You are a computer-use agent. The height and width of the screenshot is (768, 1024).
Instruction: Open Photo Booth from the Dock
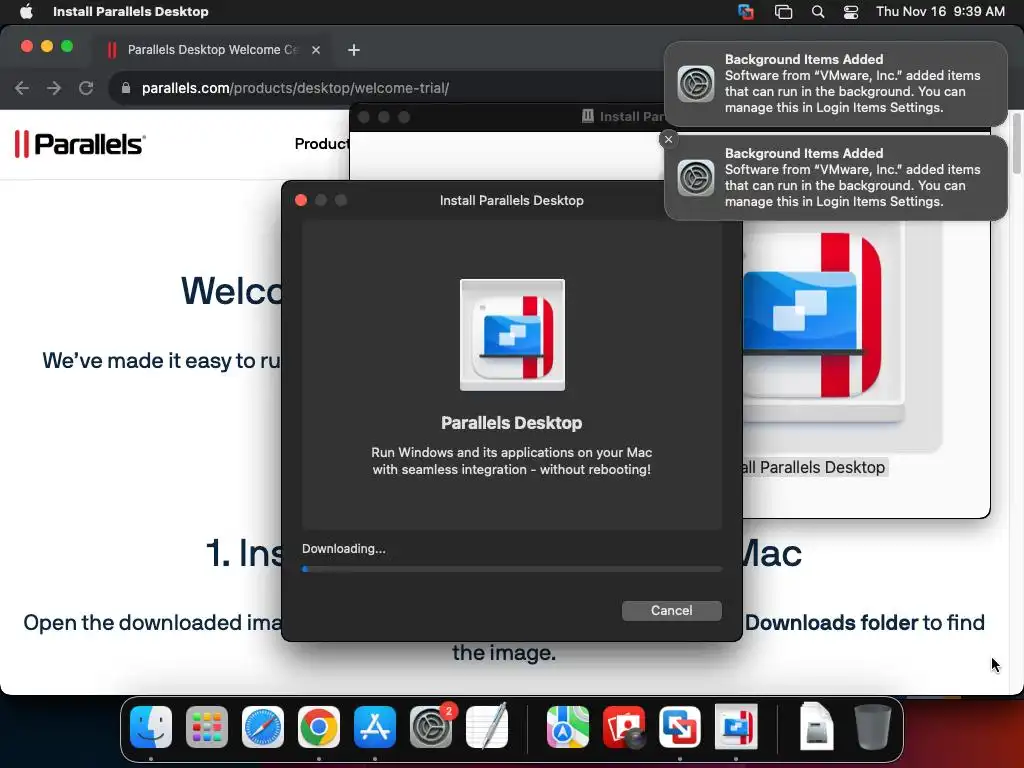pyautogui.click(x=624, y=727)
